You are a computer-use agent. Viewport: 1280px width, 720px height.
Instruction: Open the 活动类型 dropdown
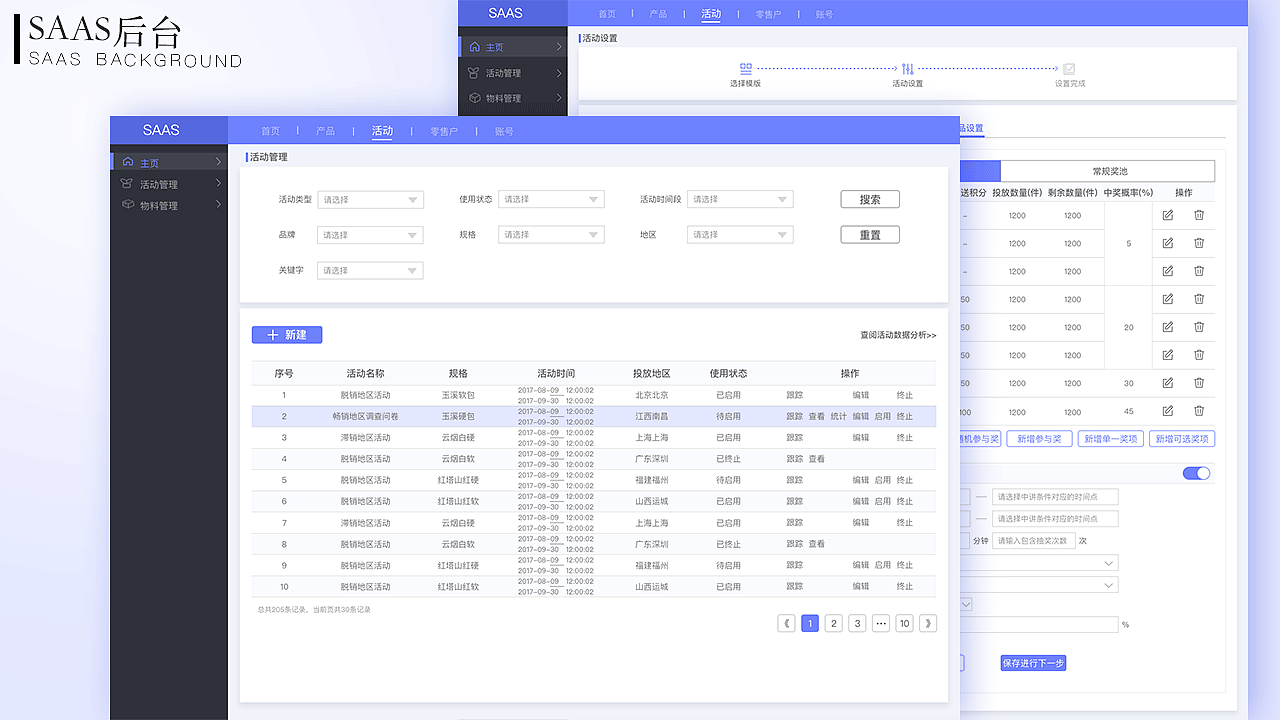pos(370,200)
